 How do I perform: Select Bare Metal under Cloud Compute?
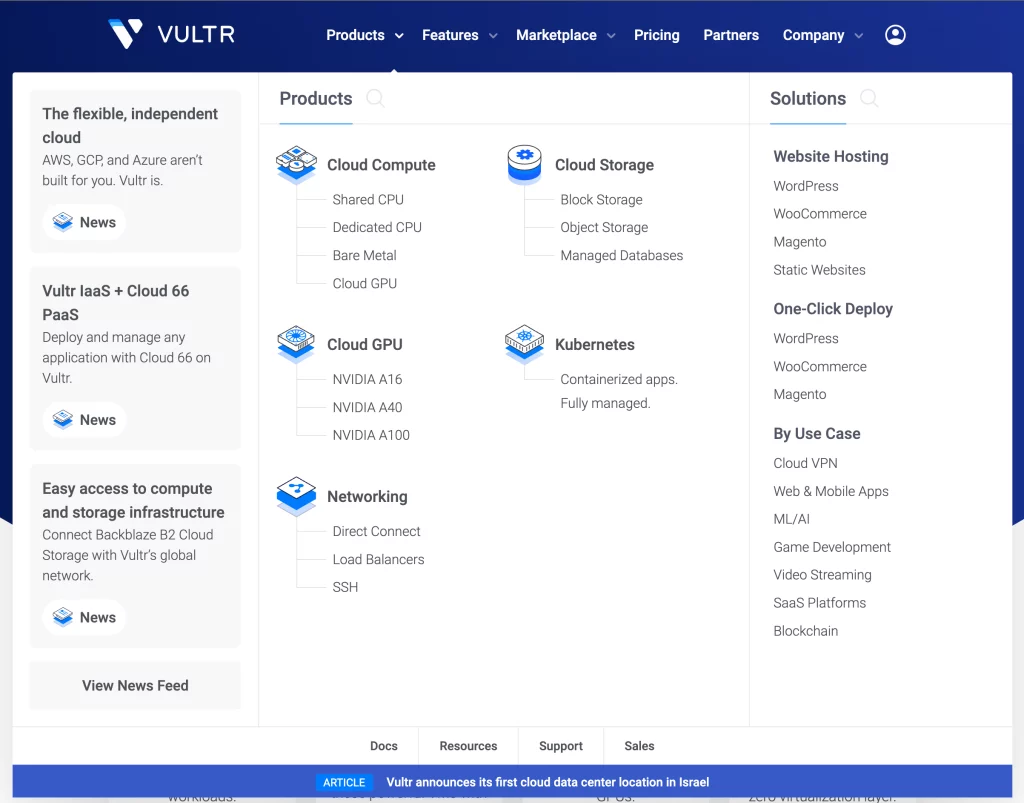pos(364,255)
